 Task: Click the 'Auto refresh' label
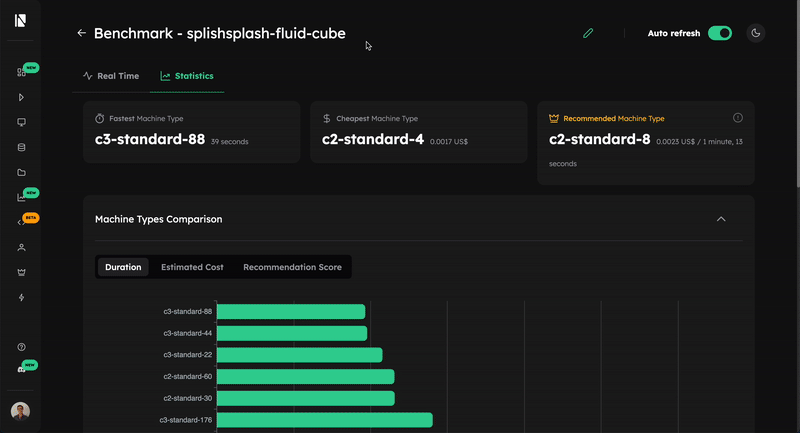click(x=674, y=33)
